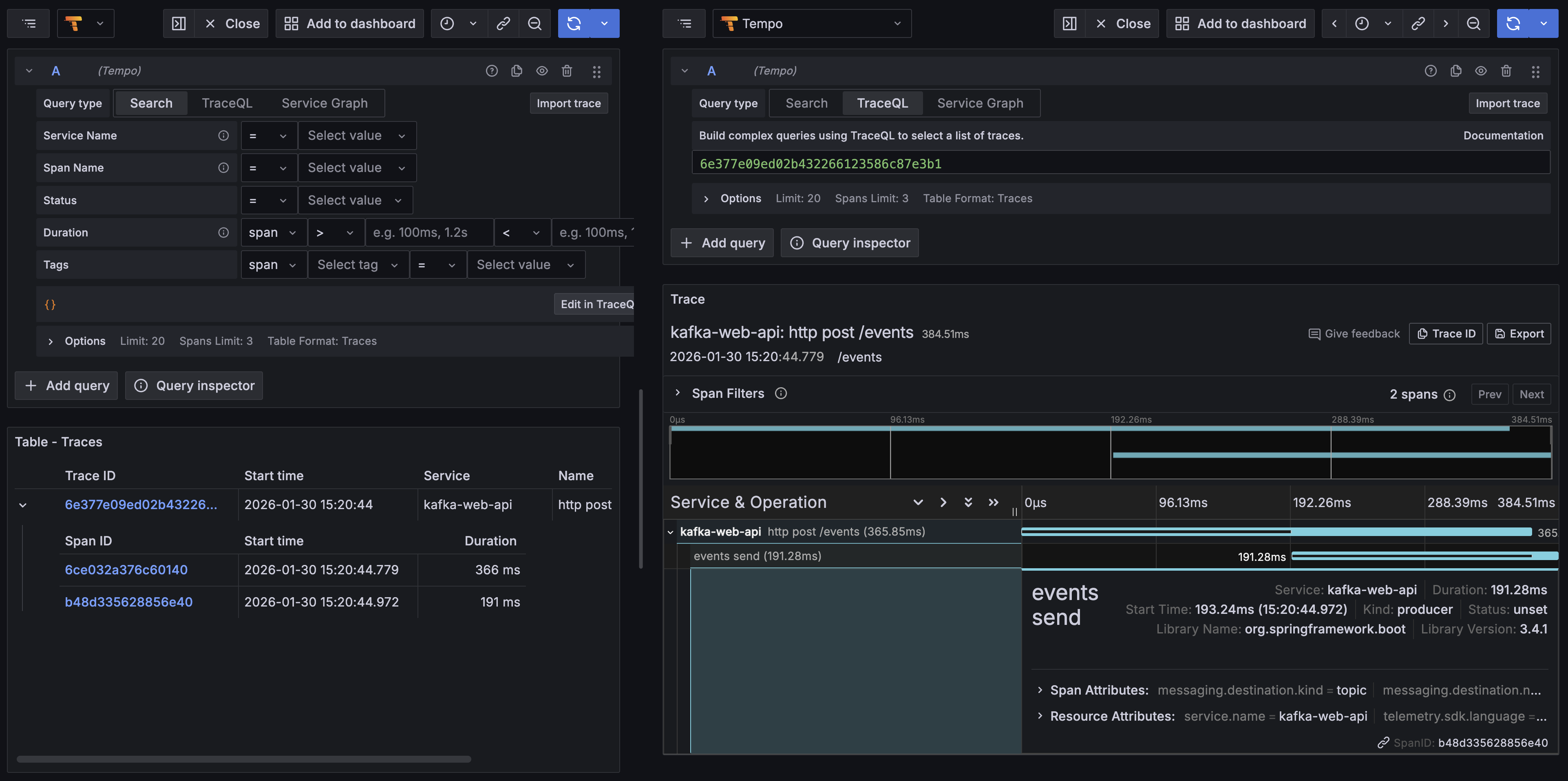The height and width of the screenshot is (781, 1568).
Task: Expand all spans with the double-chevron icon
Action: point(968,502)
